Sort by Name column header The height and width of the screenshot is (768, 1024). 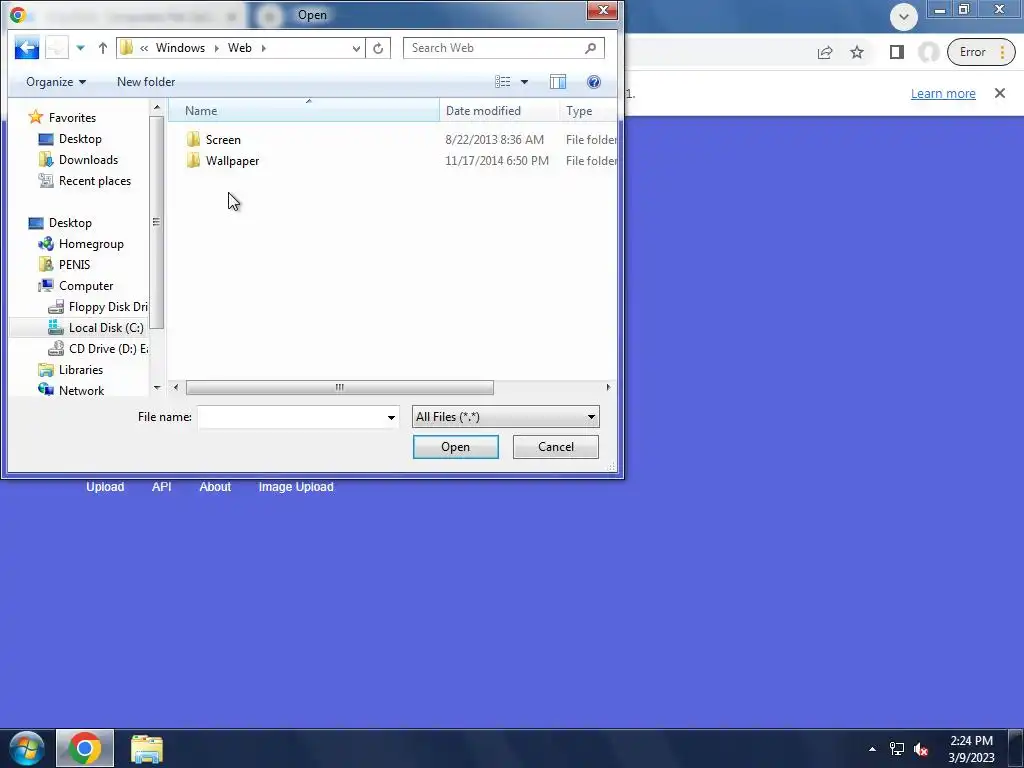point(304,110)
